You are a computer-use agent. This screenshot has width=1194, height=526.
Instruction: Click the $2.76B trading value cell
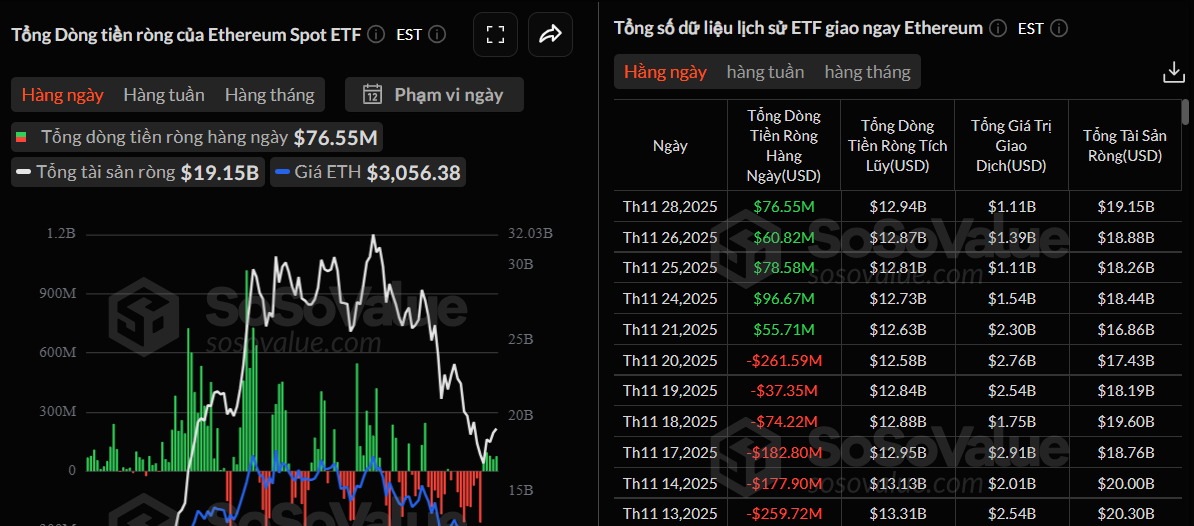[x=1011, y=359]
